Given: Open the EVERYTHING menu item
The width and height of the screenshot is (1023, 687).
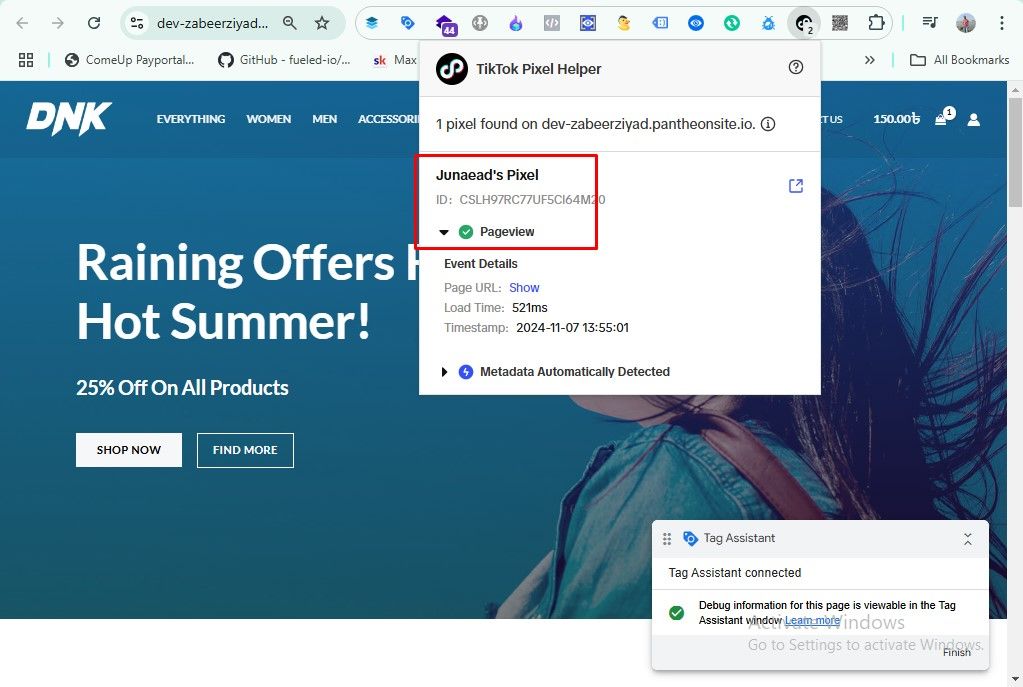Looking at the screenshot, I should coord(191,119).
